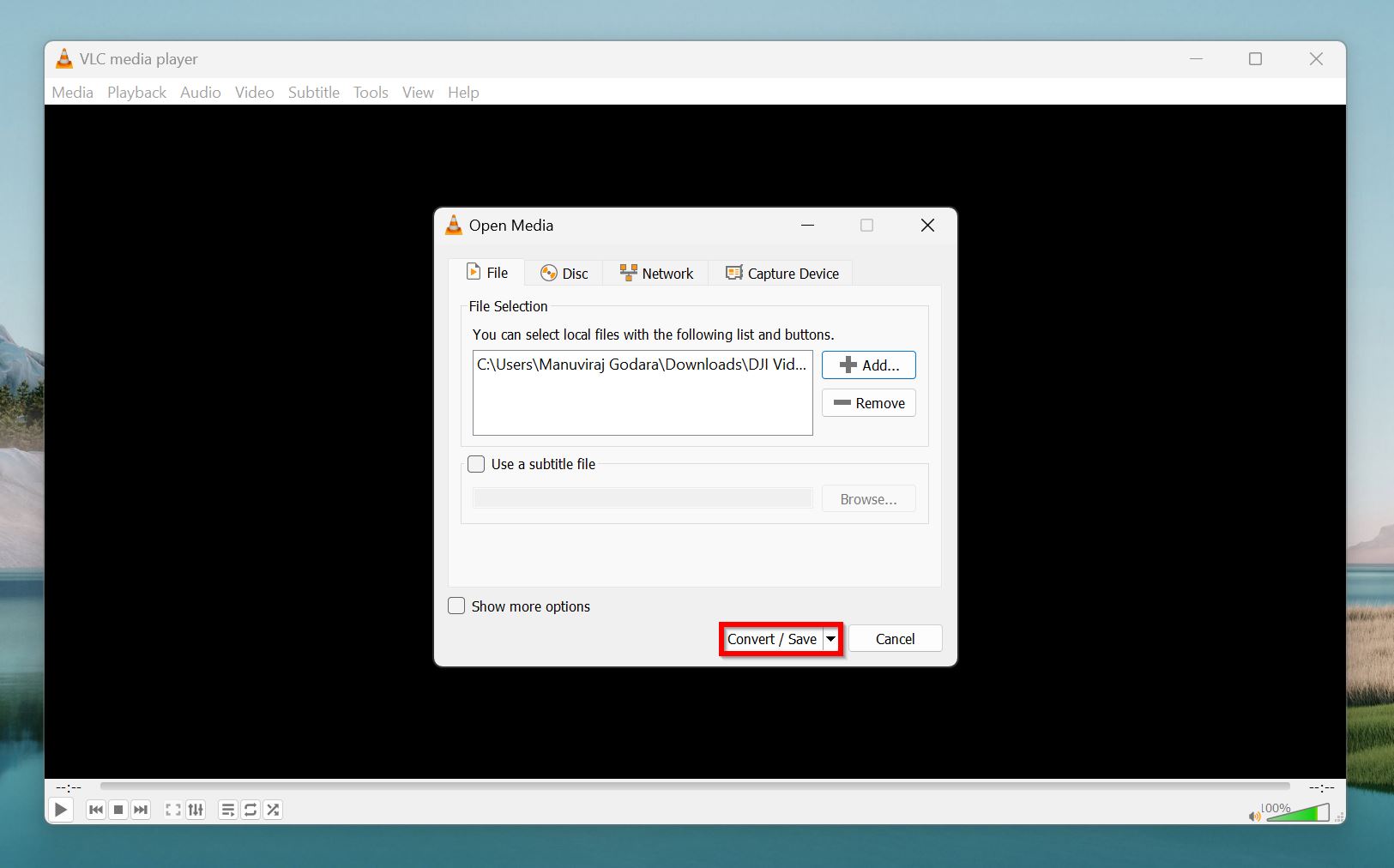The image size is (1394, 868).
Task: Open the Tools menu
Action: click(x=371, y=92)
